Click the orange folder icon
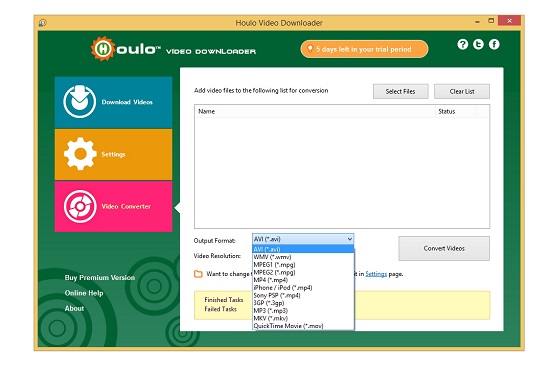 pyautogui.click(x=198, y=274)
